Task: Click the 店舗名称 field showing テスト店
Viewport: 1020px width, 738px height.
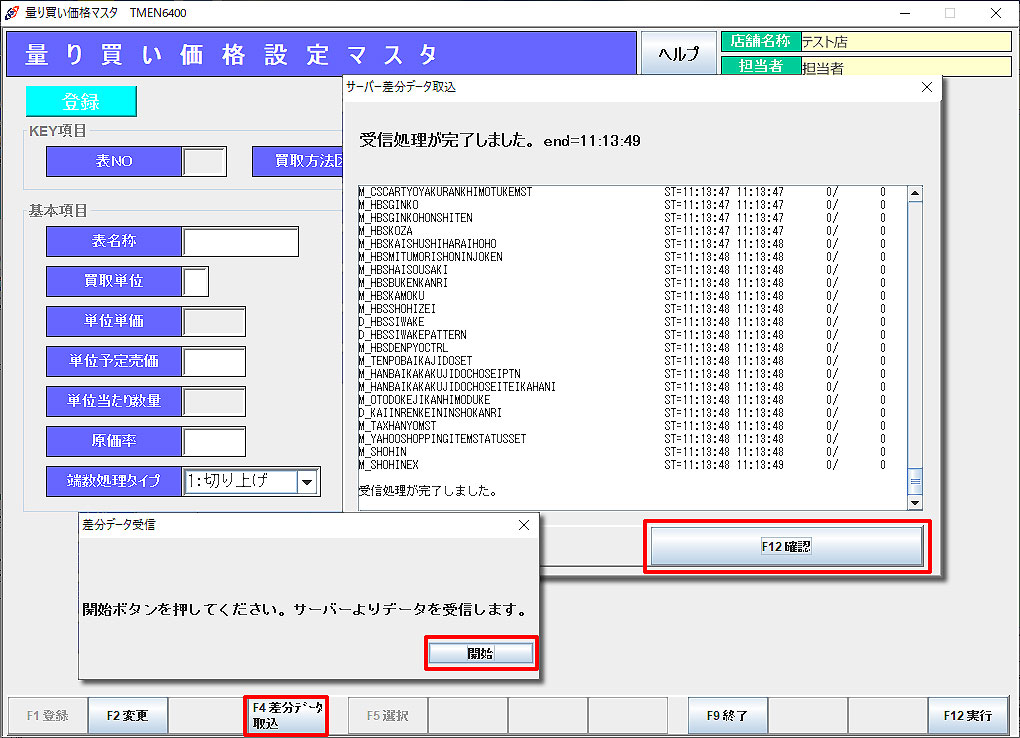Action: point(906,42)
